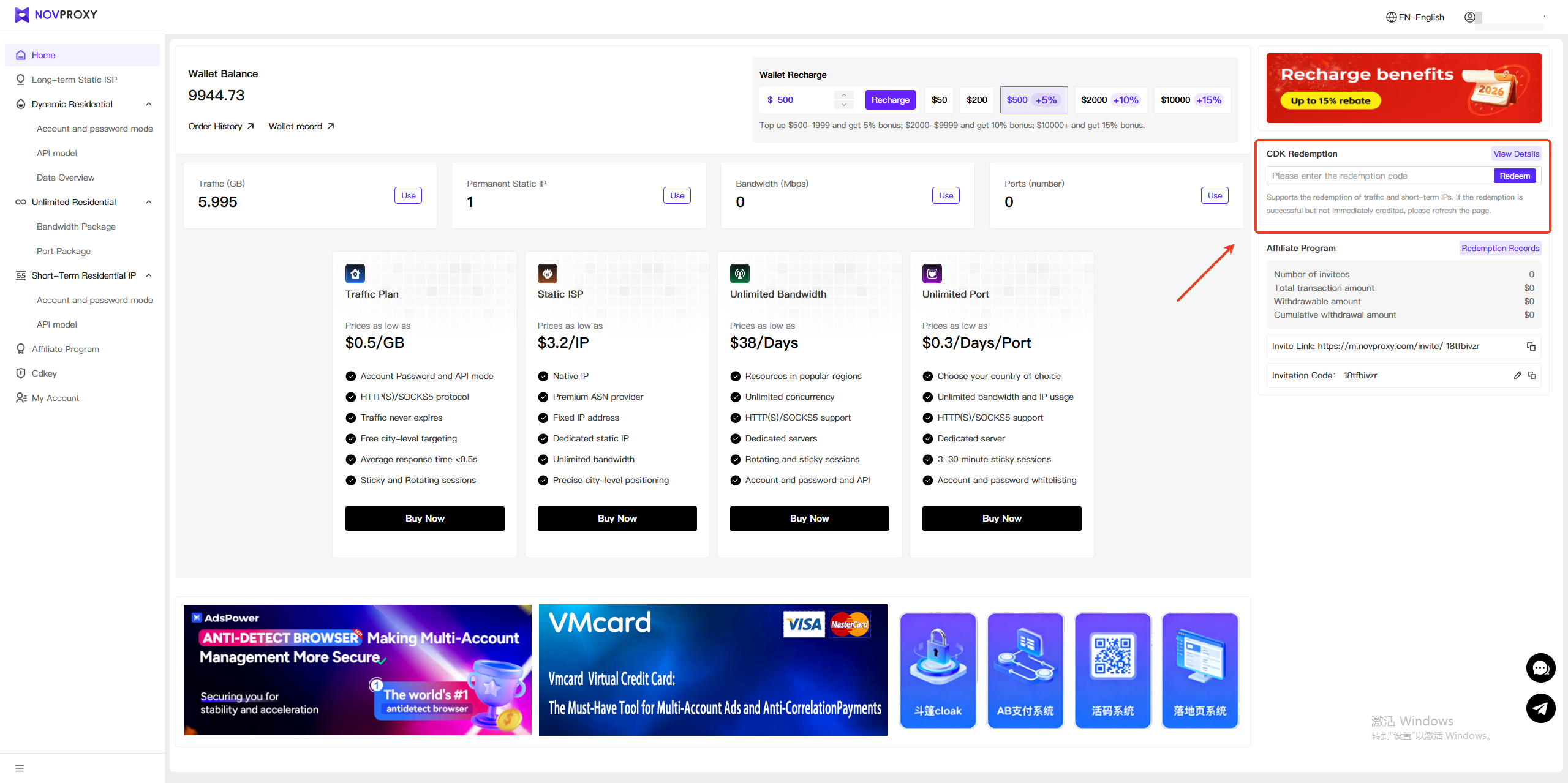The image size is (1568, 783).
Task: Open the Telegram contact icon
Action: [x=1540, y=708]
